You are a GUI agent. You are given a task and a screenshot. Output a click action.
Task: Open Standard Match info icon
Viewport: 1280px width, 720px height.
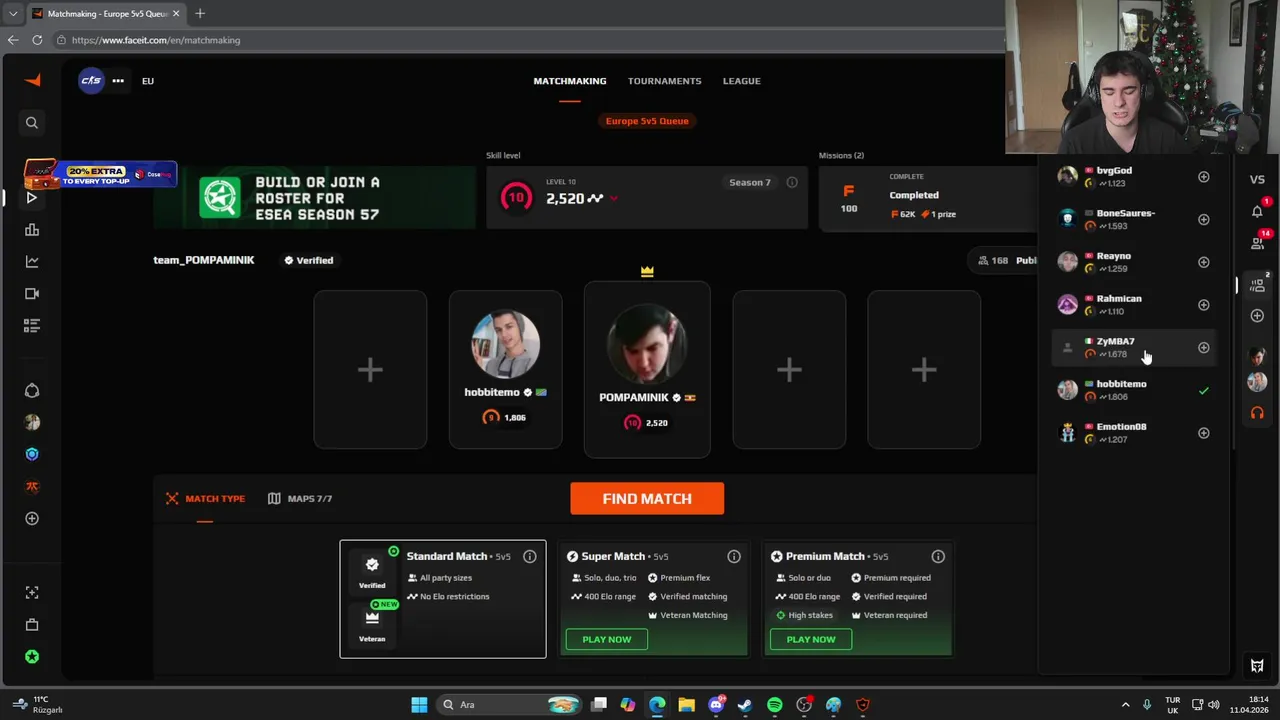(530, 557)
